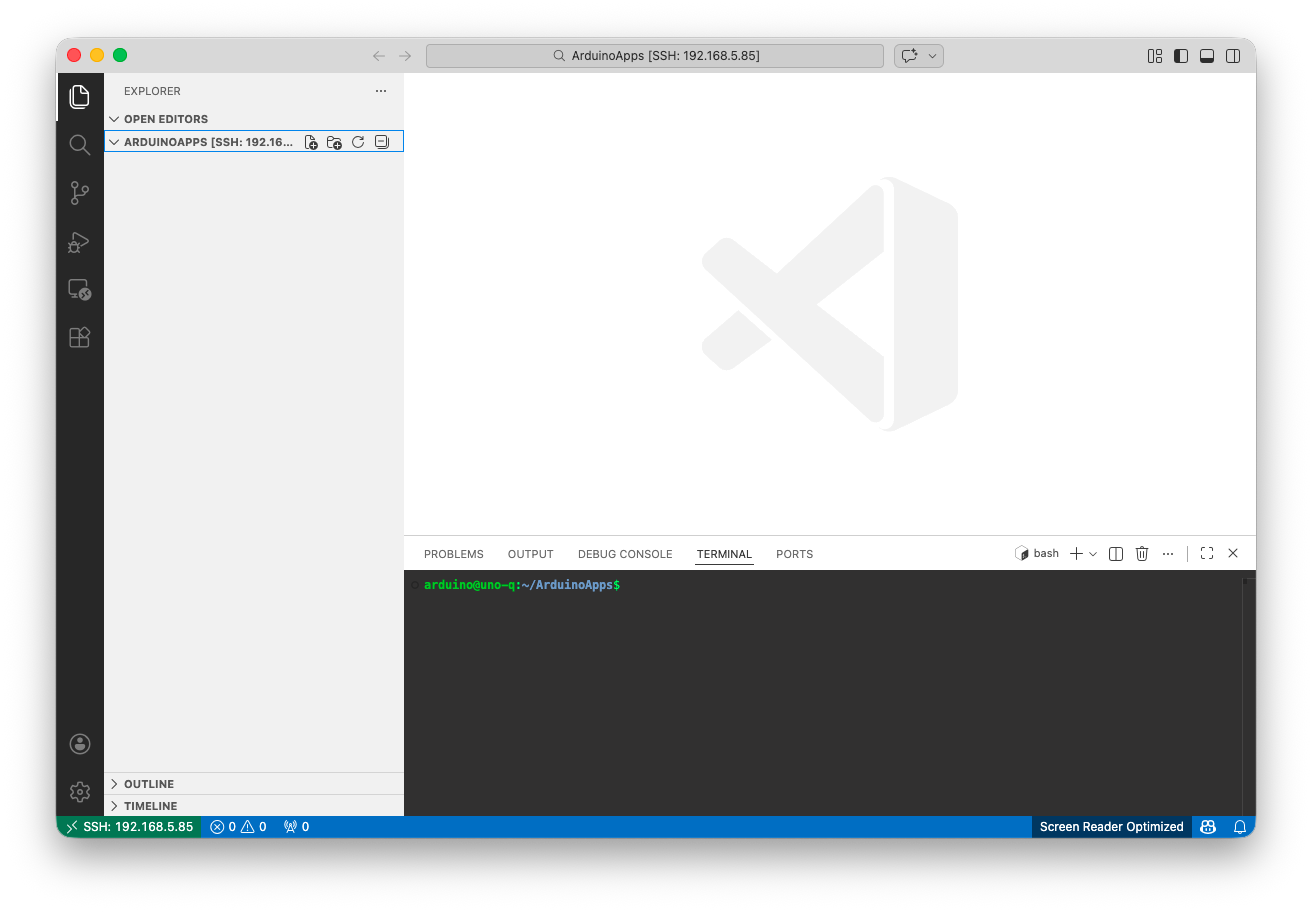Open the Explorer view in activity bar
1312x912 pixels.
pyautogui.click(x=80, y=97)
